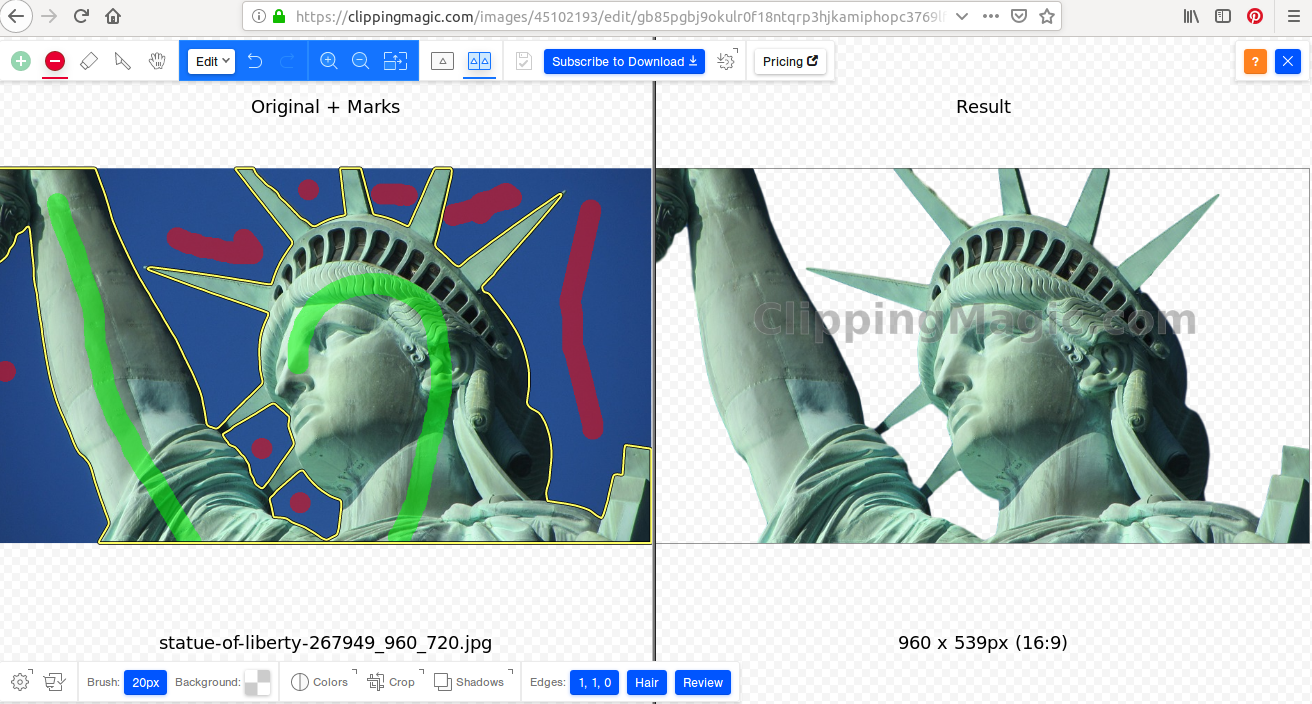
Task: Click the Review button
Action: pyautogui.click(x=703, y=682)
